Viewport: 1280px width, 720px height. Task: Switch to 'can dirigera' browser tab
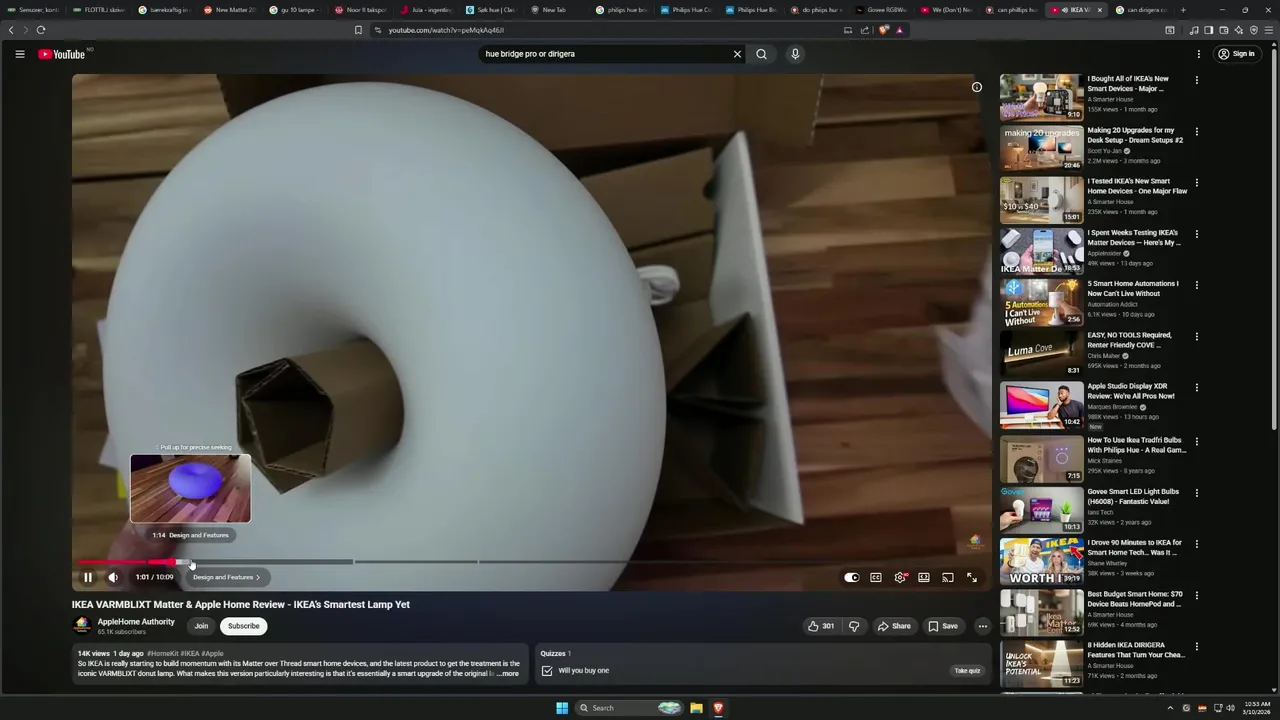1141,10
